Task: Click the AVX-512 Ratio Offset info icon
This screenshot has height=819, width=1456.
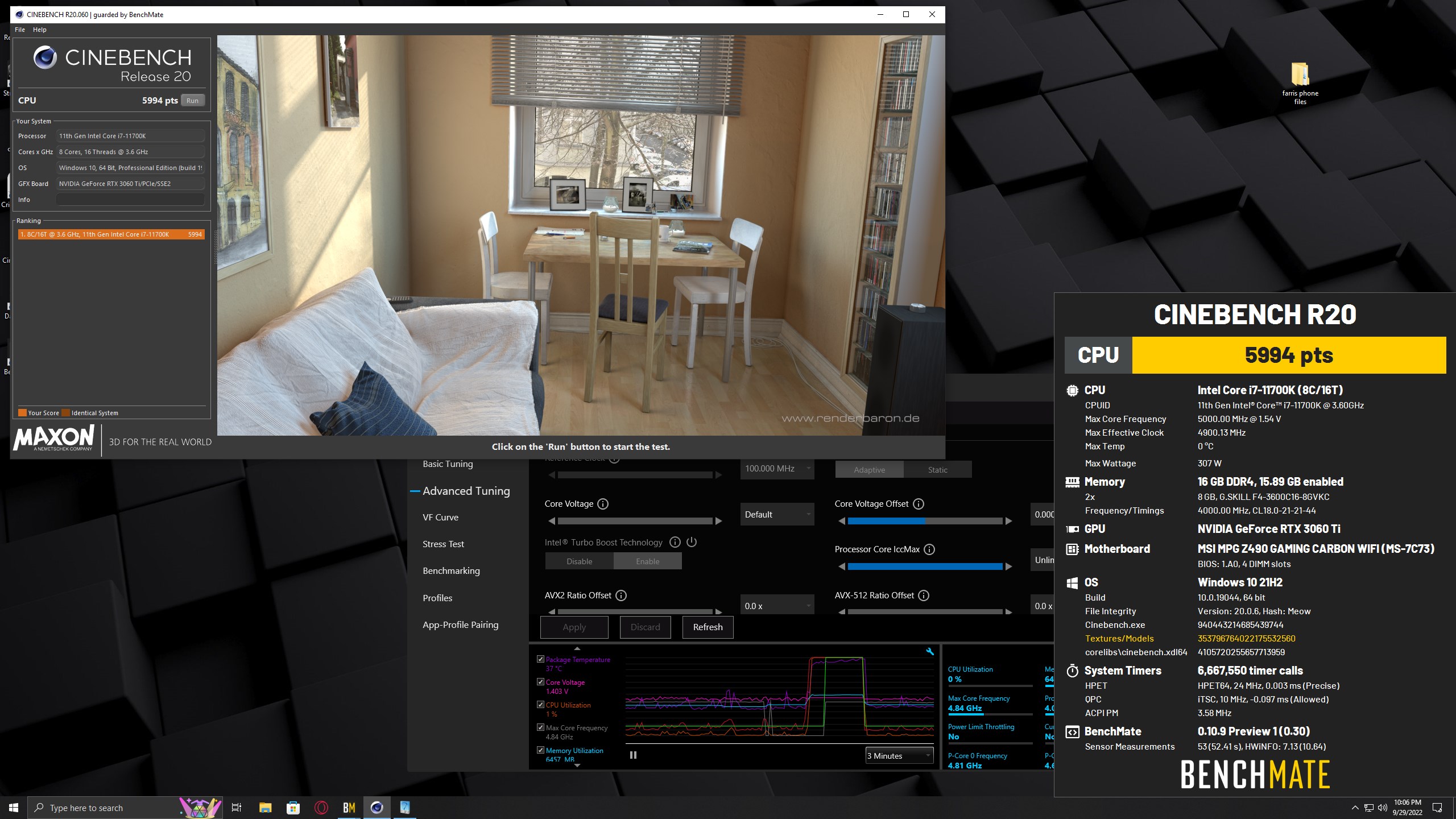Action: coord(924,595)
